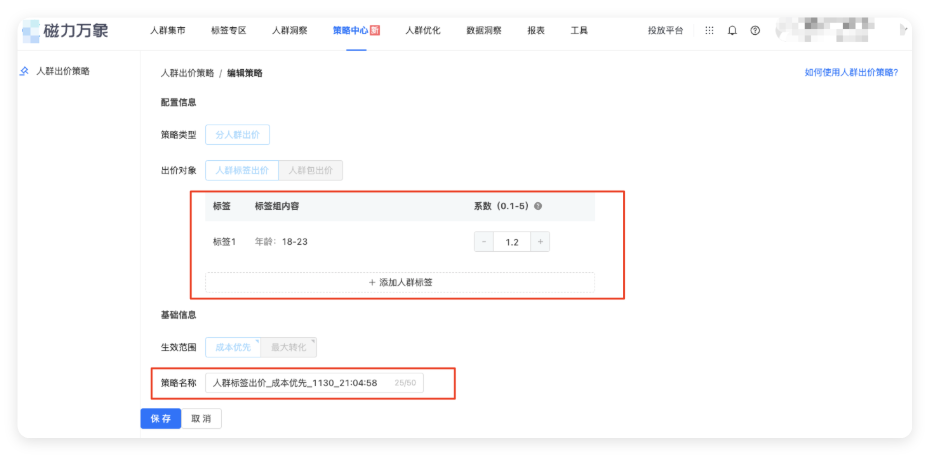Click the 人群出价策略 breadcrumb link
Screen dimensions: 929x455
pyautogui.click(x=187, y=73)
